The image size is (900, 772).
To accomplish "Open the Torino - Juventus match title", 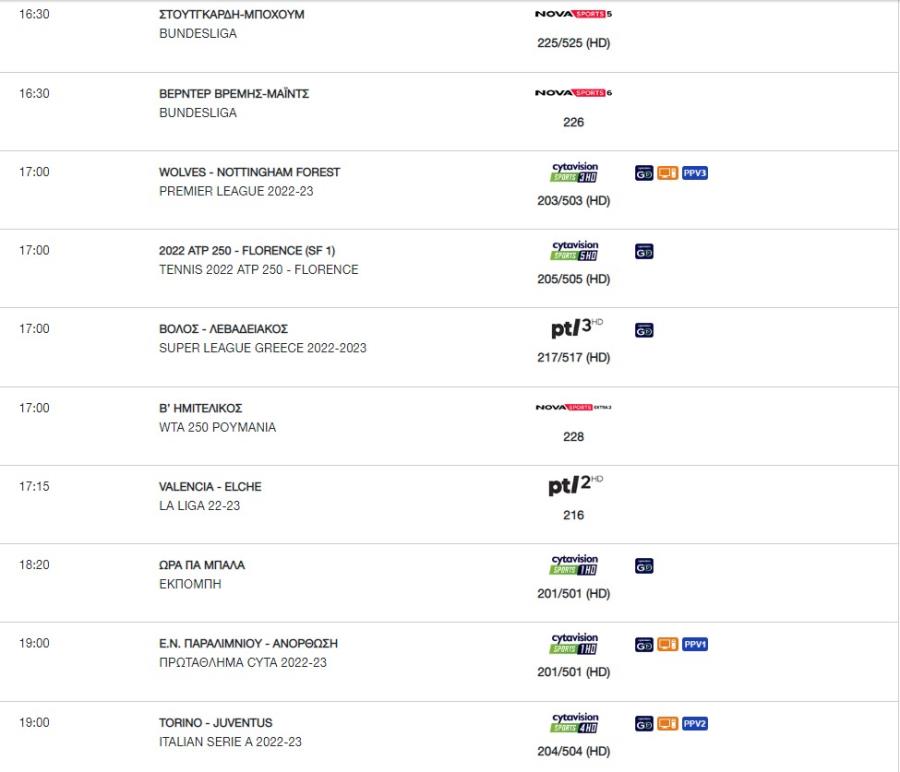I will coord(216,723).
